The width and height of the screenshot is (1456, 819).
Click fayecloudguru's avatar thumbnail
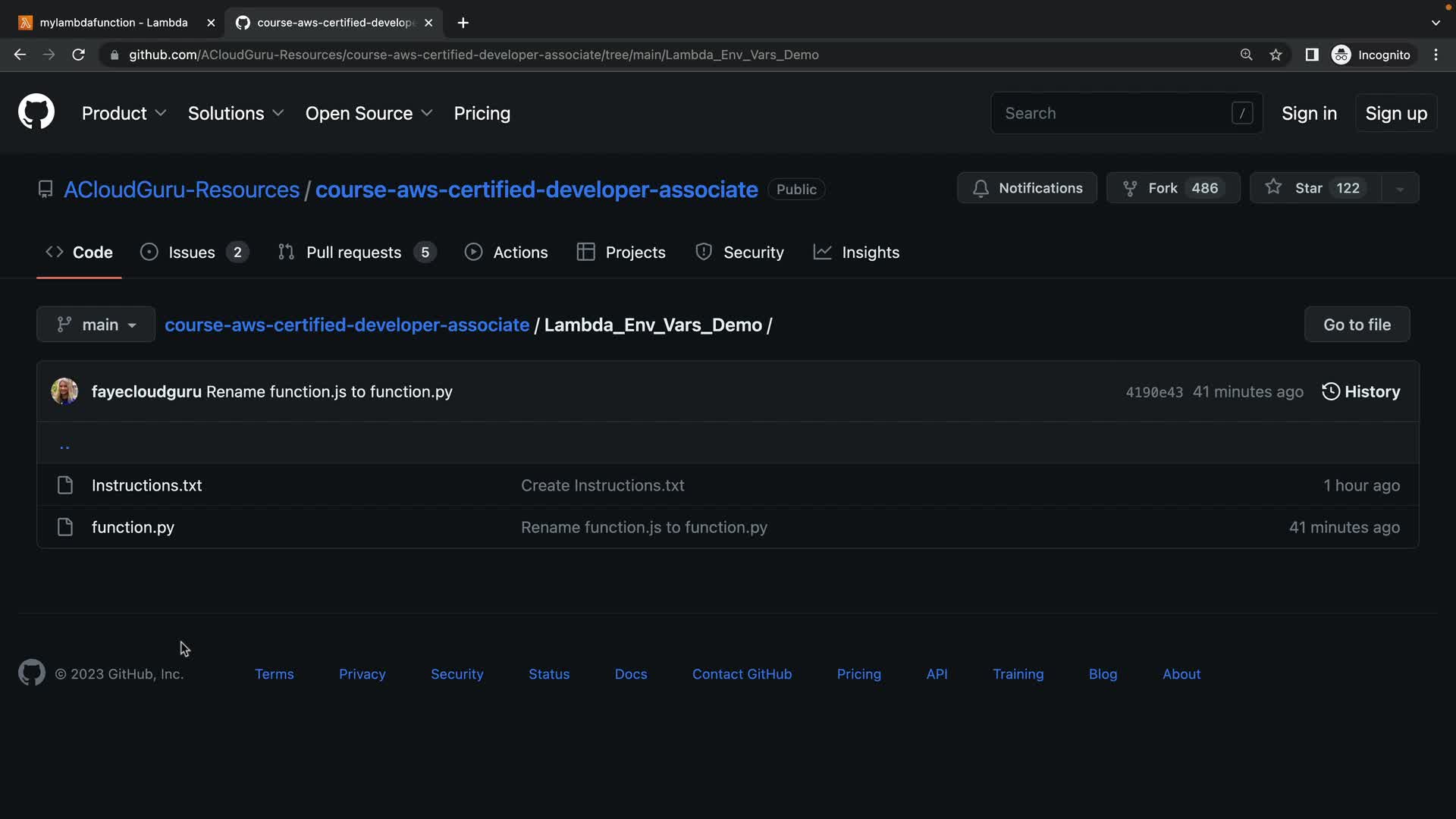(x=64, y=391)
